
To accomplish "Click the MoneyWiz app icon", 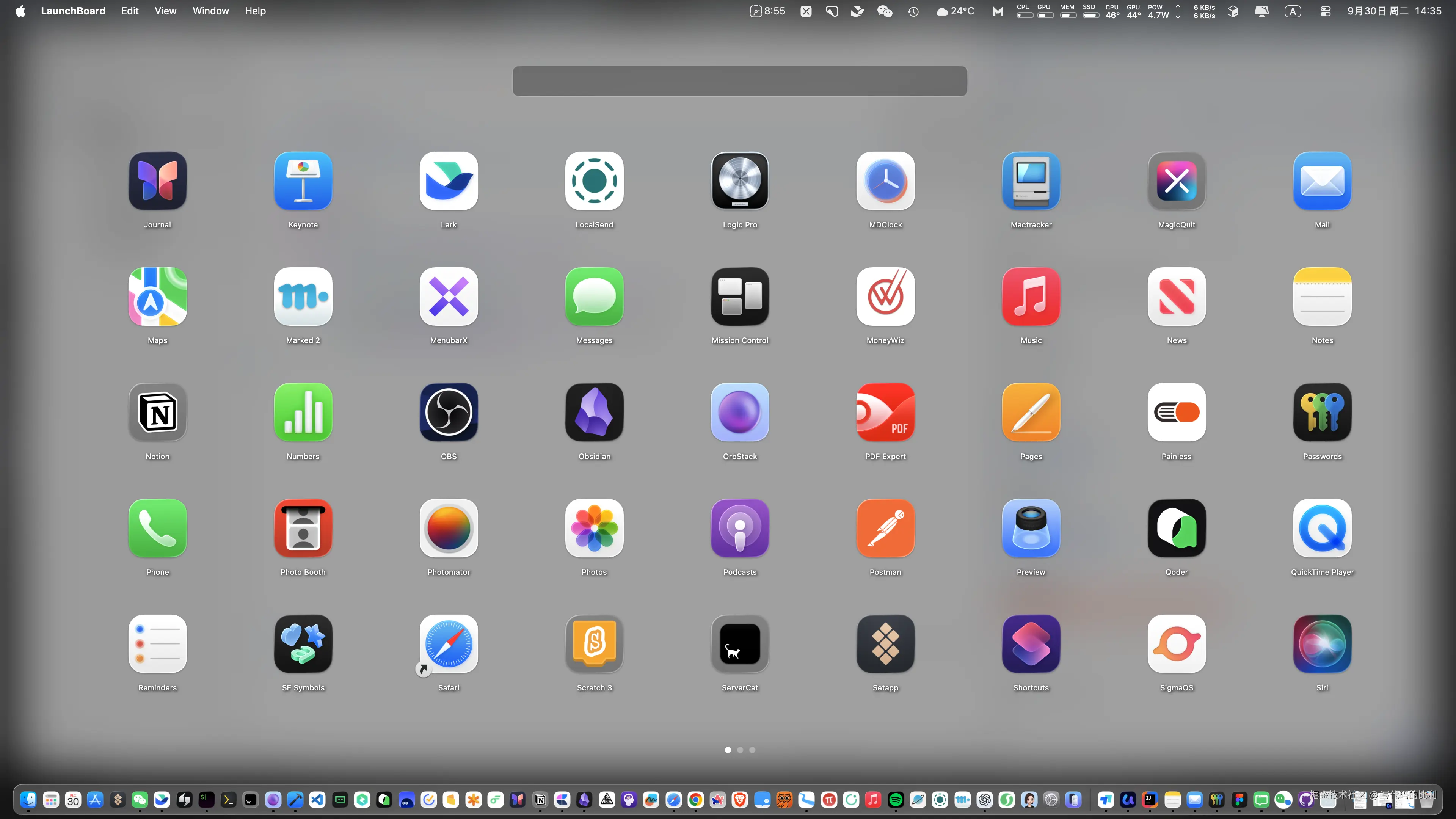I will click(x=885, y=297).
